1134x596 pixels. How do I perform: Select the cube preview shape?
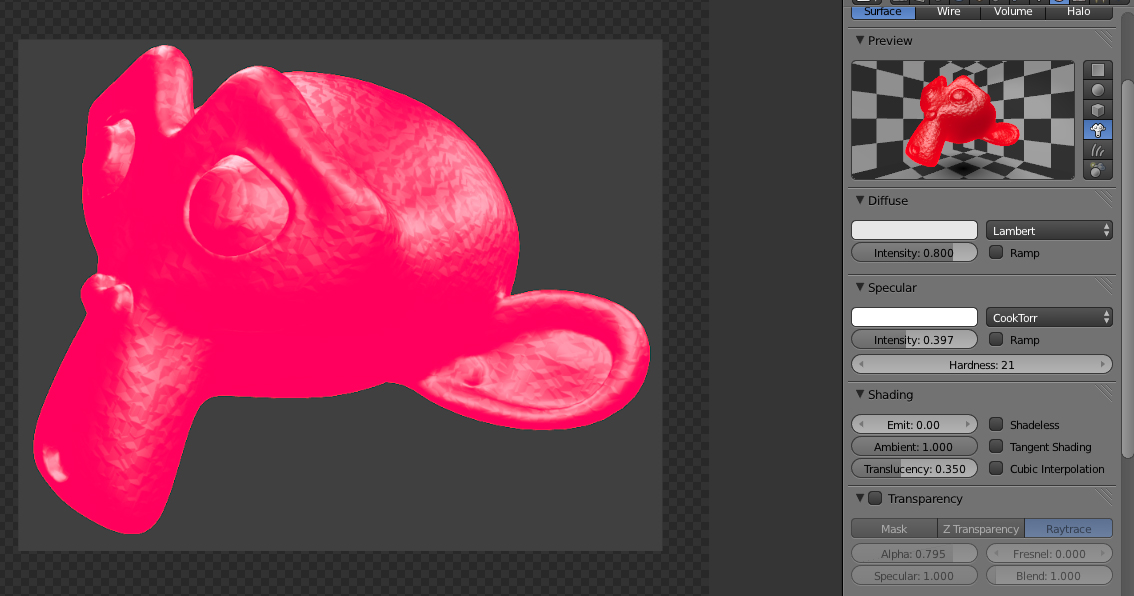(1098, 110)
